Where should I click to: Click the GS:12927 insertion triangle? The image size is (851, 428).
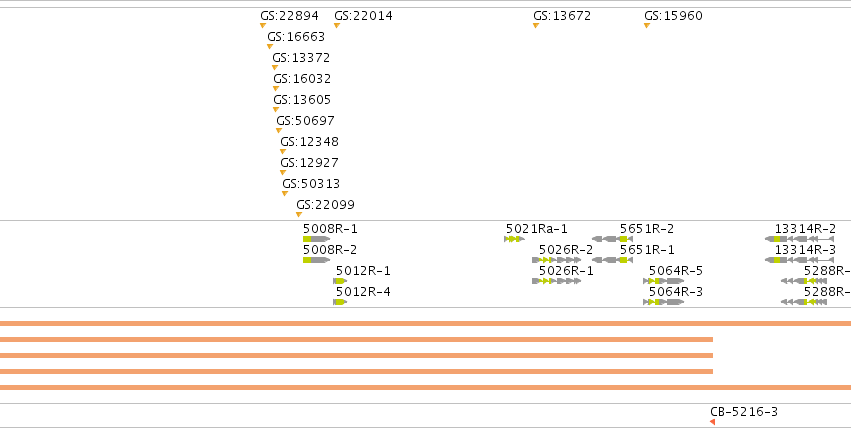pos(283,173)
